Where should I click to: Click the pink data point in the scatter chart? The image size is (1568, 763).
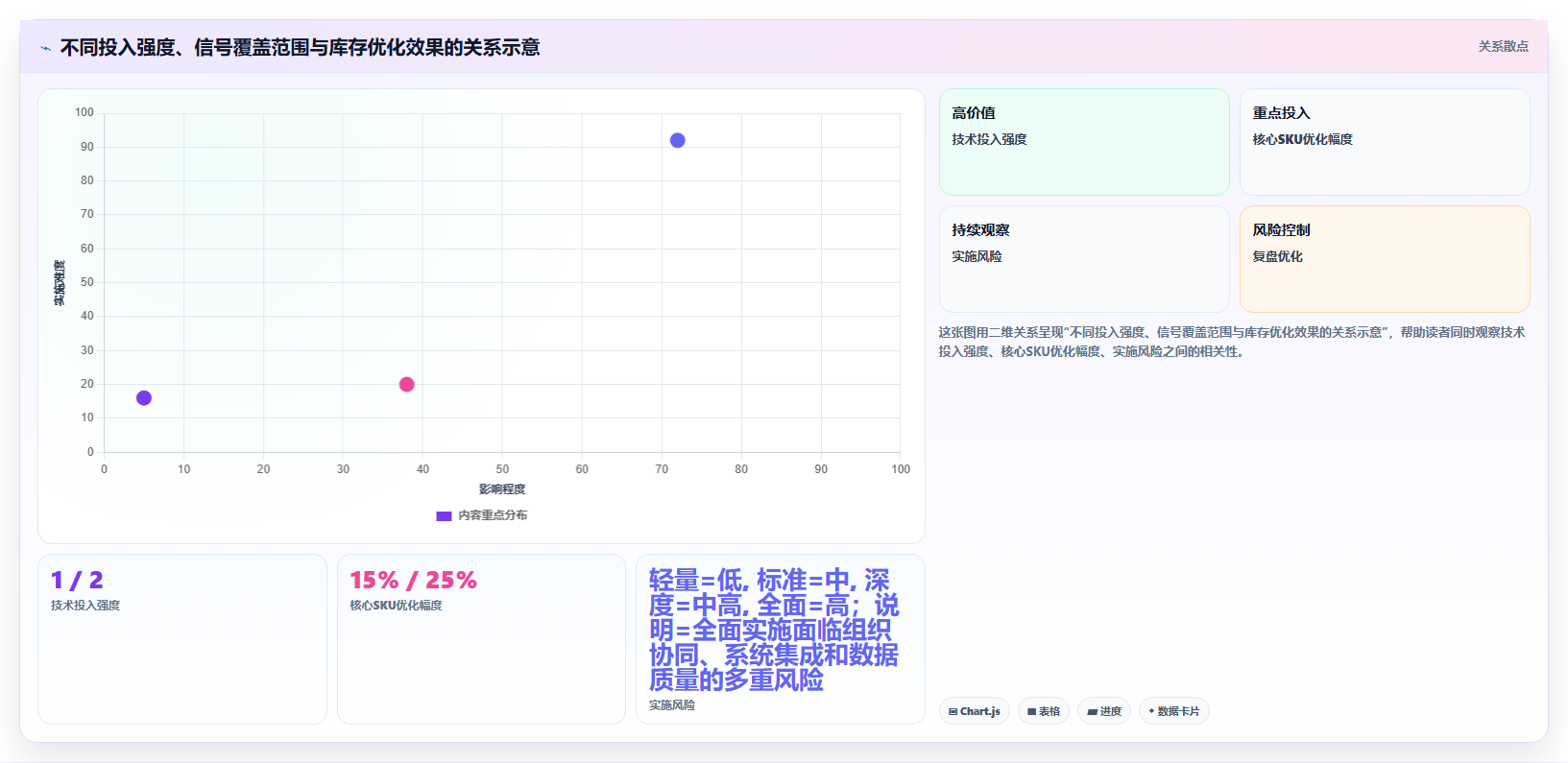coord(406,384)
